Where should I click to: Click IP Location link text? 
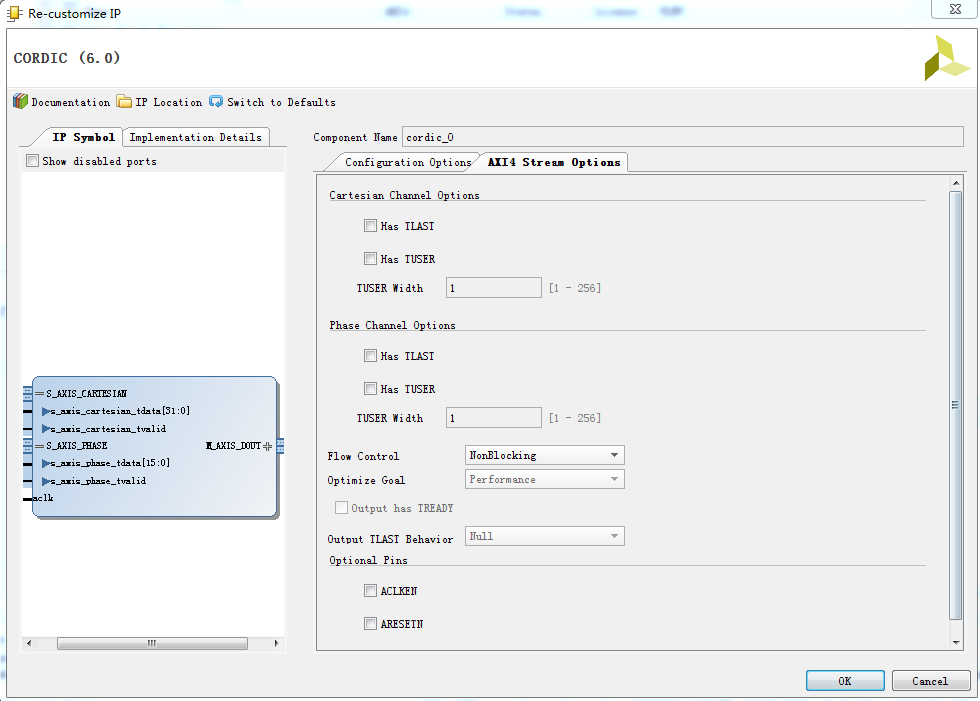[x=169, y=102]
